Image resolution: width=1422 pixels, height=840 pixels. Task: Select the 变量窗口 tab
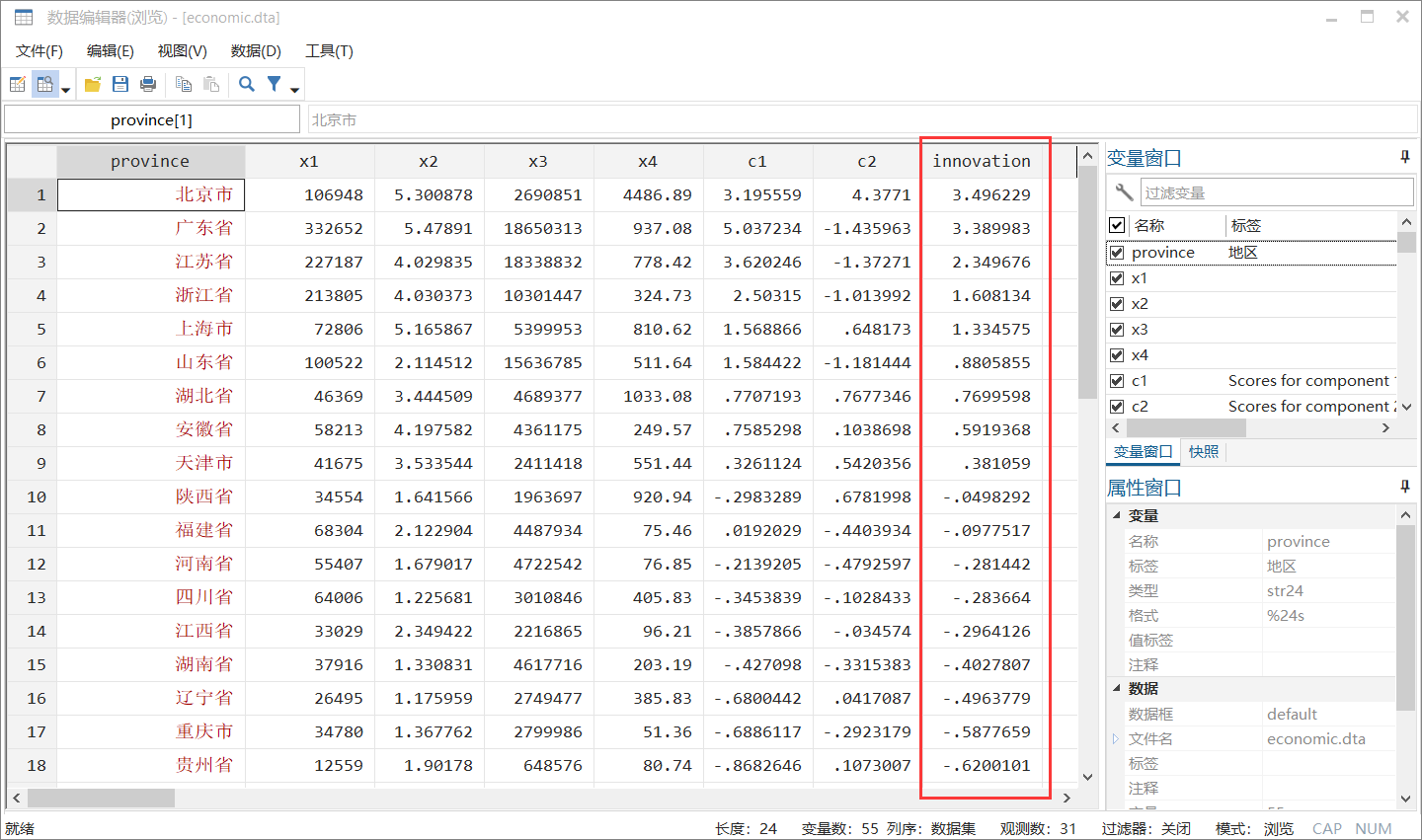[x=1144, y=452]
